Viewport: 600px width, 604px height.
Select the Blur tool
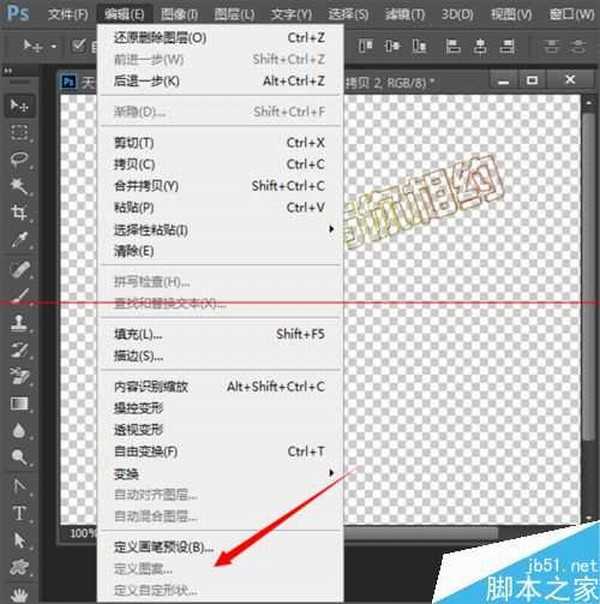tap(19, 430)
